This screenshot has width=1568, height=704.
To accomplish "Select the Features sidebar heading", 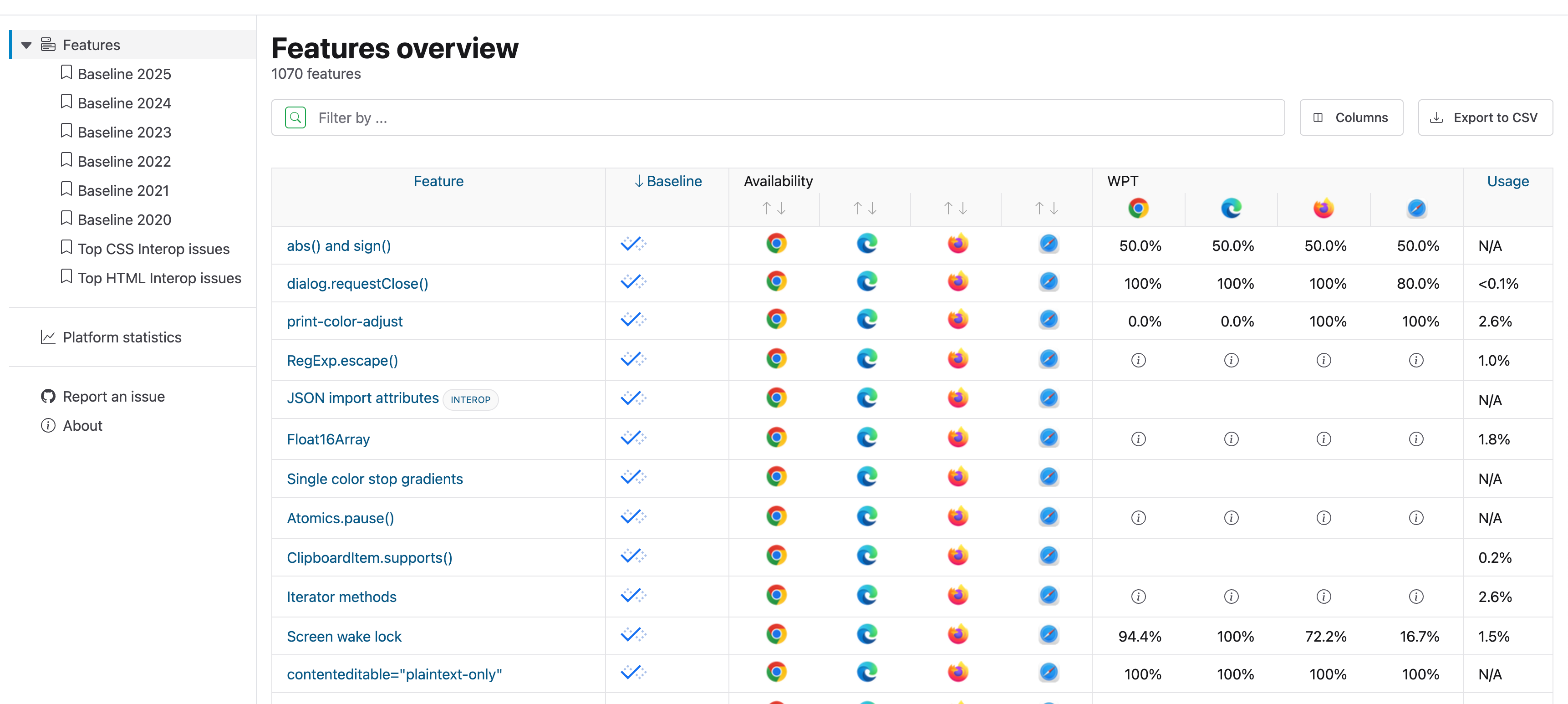I will (92, 45).
